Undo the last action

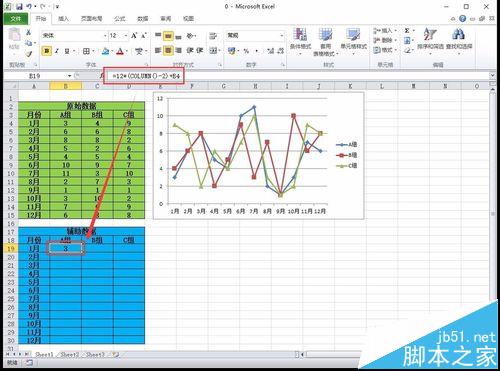(29, 6)
